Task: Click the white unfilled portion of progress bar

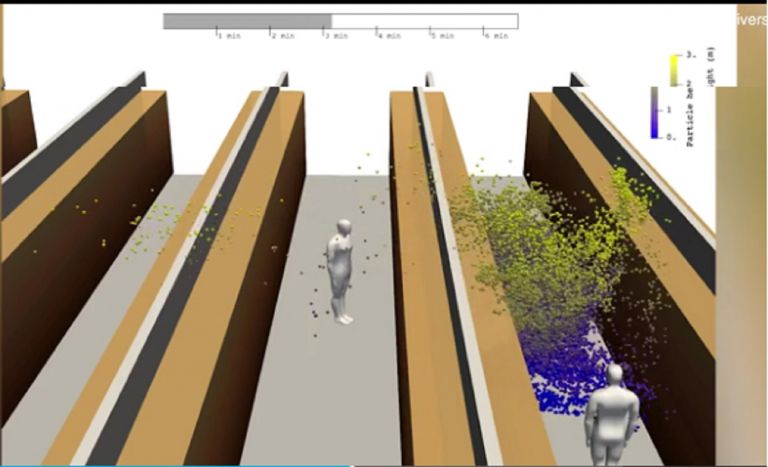Action: [x=425, y=21]
